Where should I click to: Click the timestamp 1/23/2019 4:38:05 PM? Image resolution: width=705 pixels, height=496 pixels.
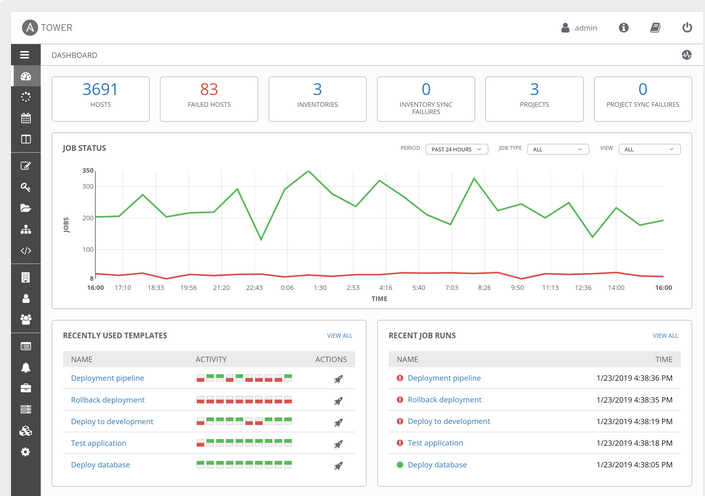click(x=634, y=465)
